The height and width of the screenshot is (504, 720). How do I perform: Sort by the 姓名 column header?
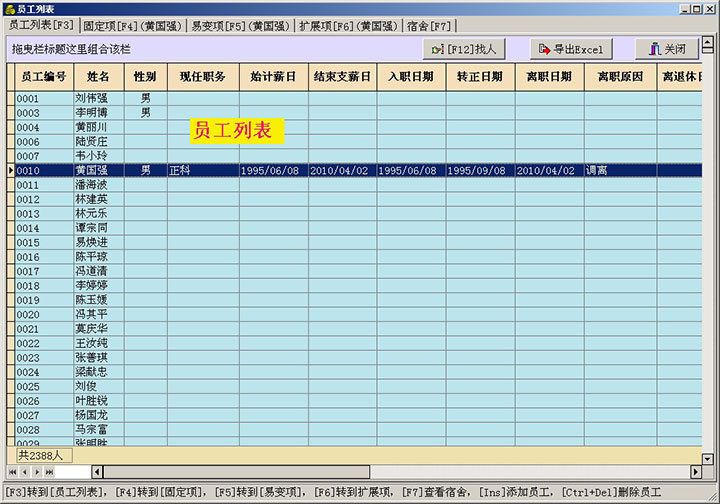point(98,76)
